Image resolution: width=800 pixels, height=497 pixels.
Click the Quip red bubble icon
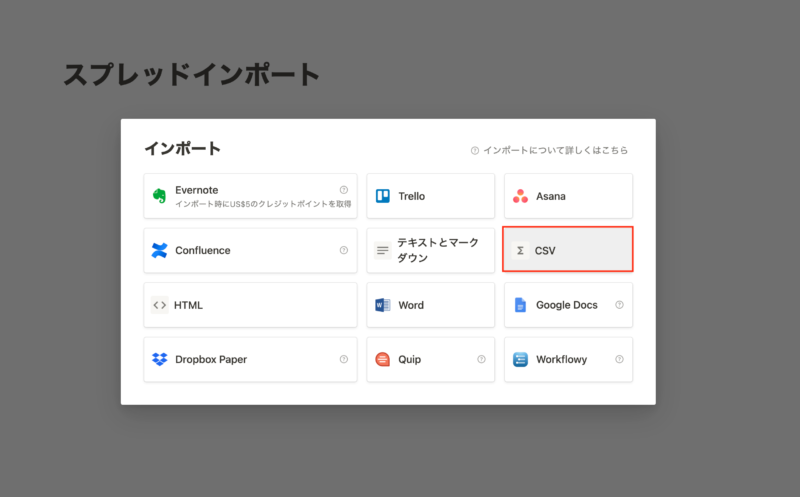click(383, 359)
